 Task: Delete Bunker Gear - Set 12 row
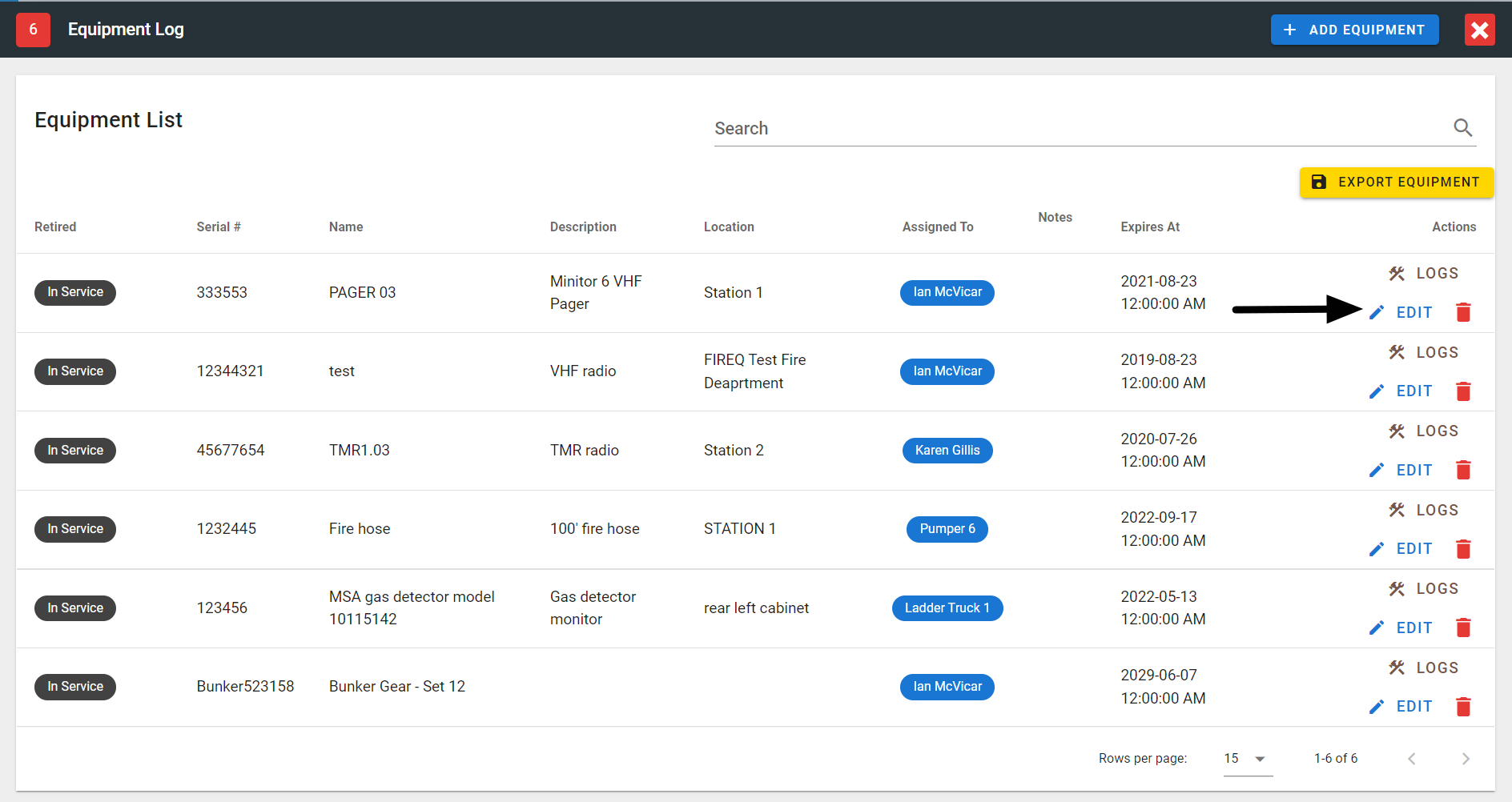tap(1463, 707)
